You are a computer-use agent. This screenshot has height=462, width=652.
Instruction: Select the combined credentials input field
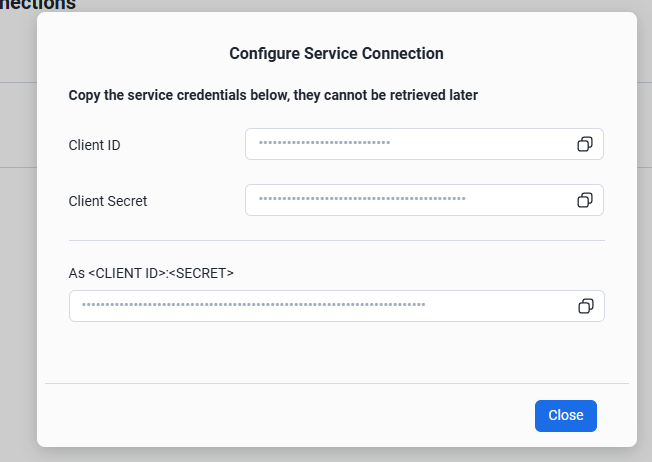pos(320,306)
